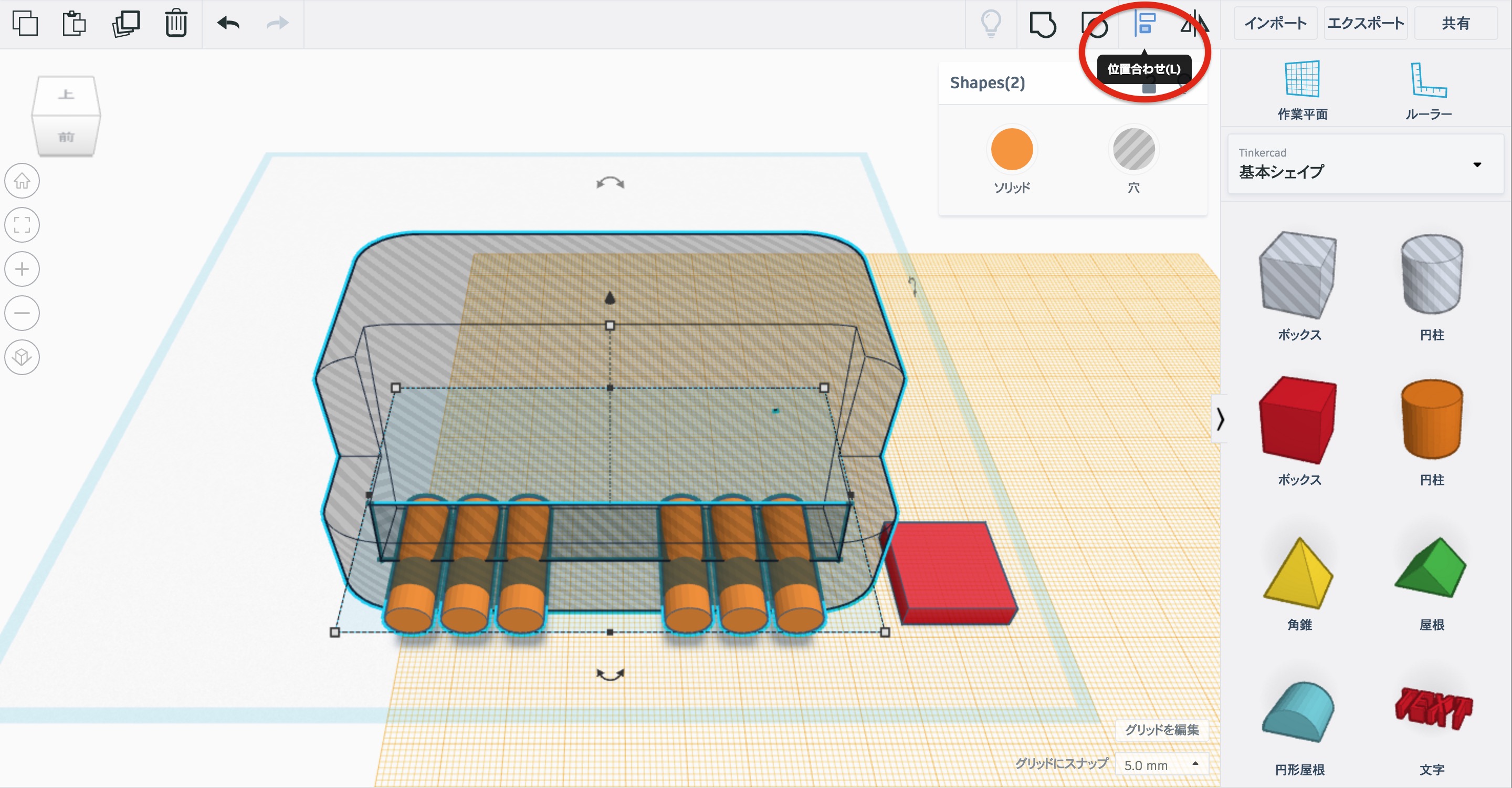
Task: Set shapes to Solid (ソリッド) mode
Action: pyautogui.click(x=1011, y=150)
